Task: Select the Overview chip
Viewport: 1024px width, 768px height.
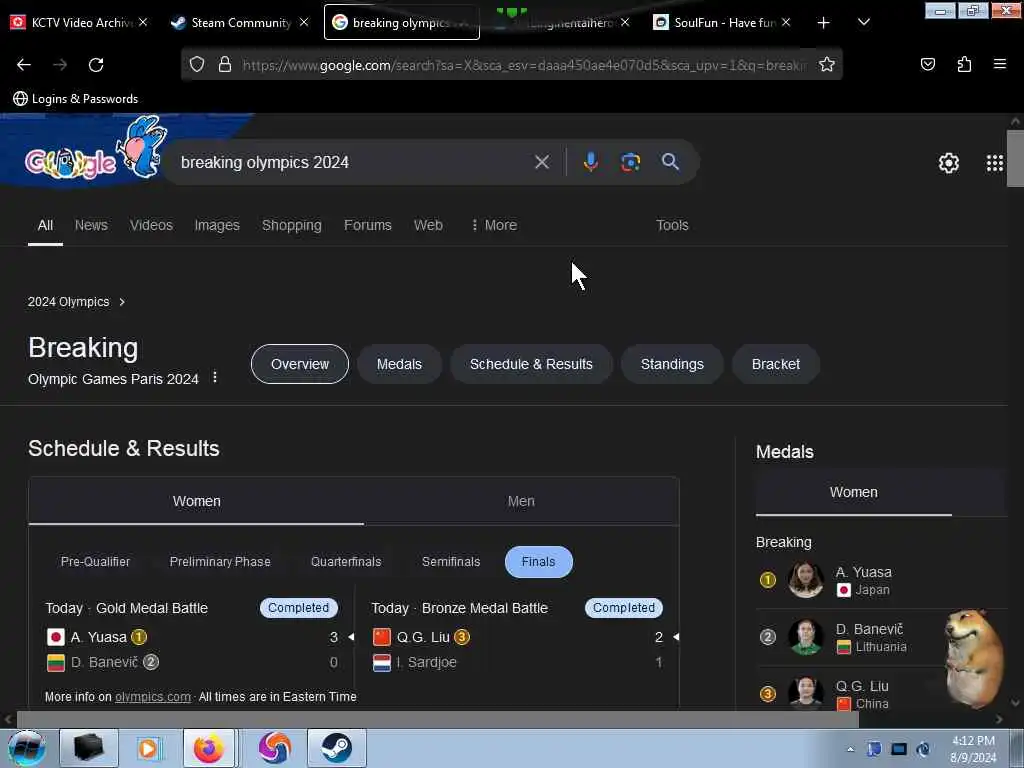Action: click(x=300, y=364)
